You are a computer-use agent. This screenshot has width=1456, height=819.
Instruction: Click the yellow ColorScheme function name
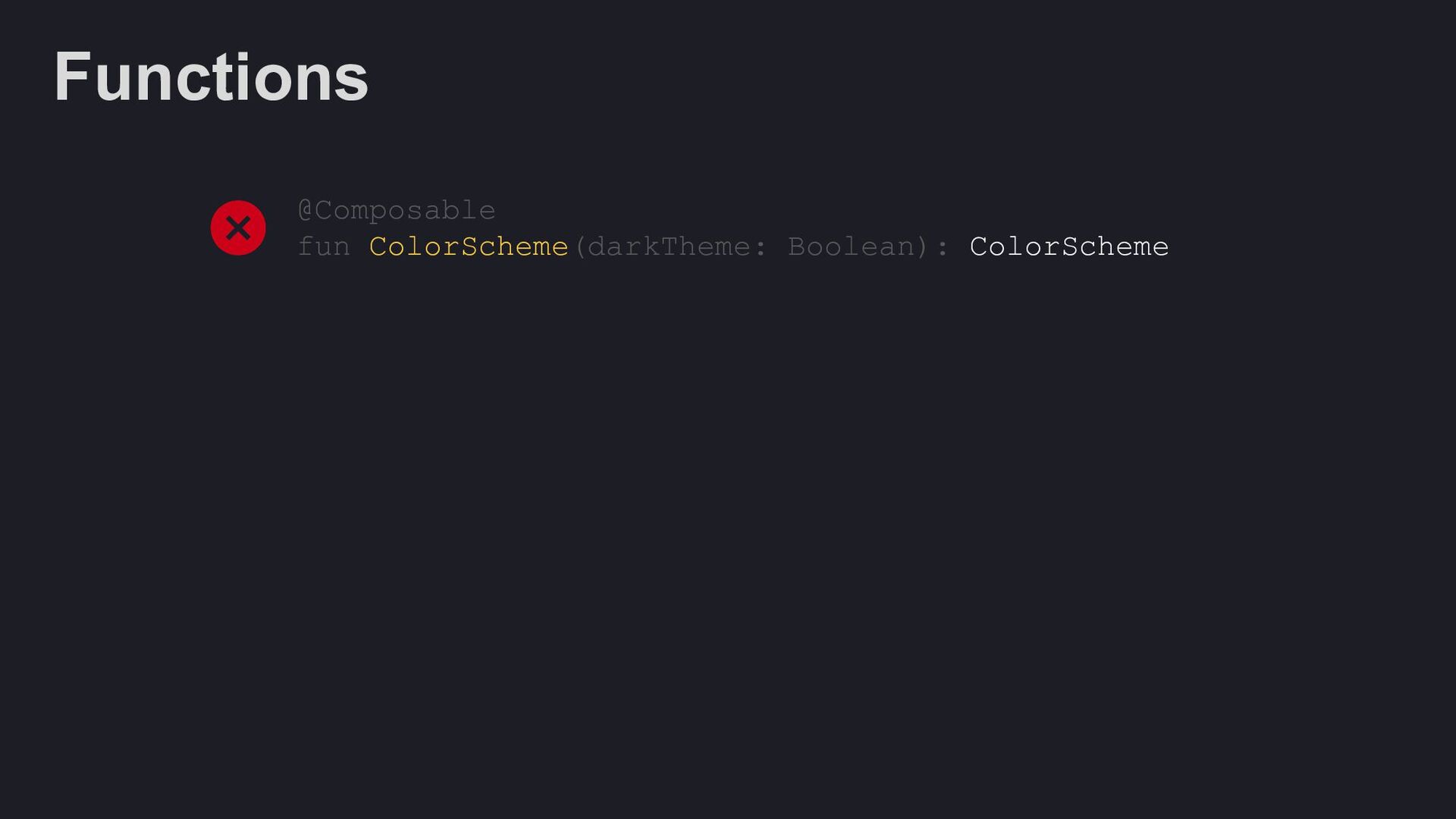click(x=469, y=246)
